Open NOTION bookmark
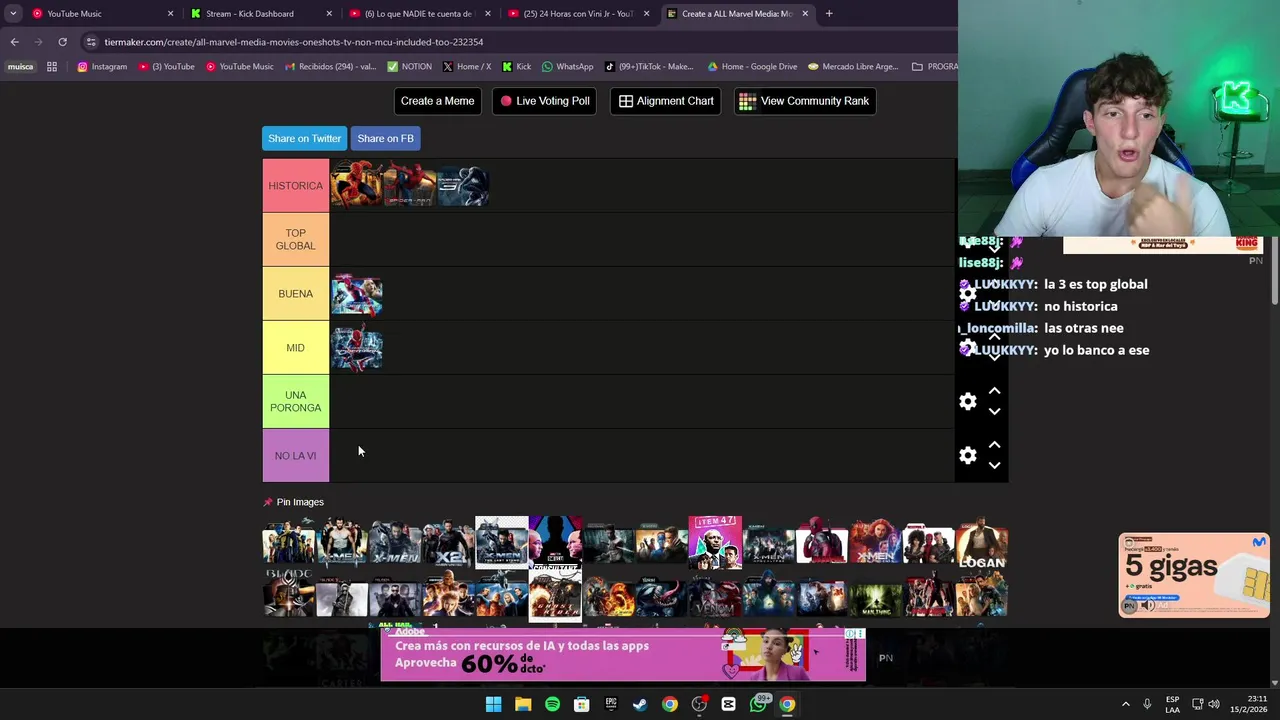The width and height of the screenshot is (1280, 720). 409,67
